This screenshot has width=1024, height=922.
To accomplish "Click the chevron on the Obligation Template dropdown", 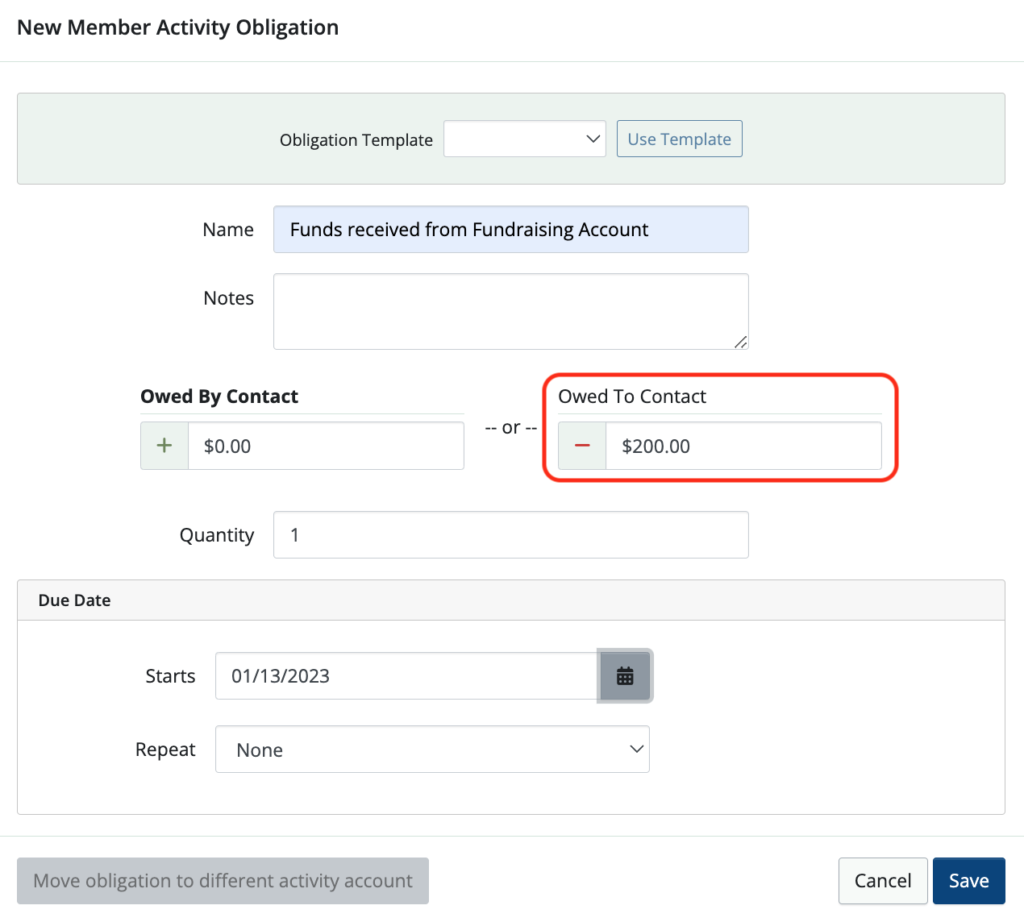I will pos(594,139).
